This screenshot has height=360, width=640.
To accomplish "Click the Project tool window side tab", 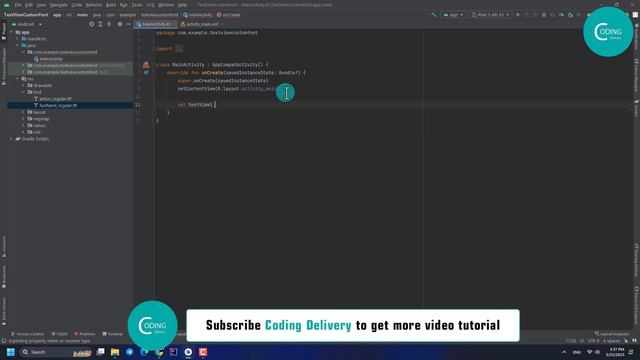I will pyautogui.click(x=4, y=32).
